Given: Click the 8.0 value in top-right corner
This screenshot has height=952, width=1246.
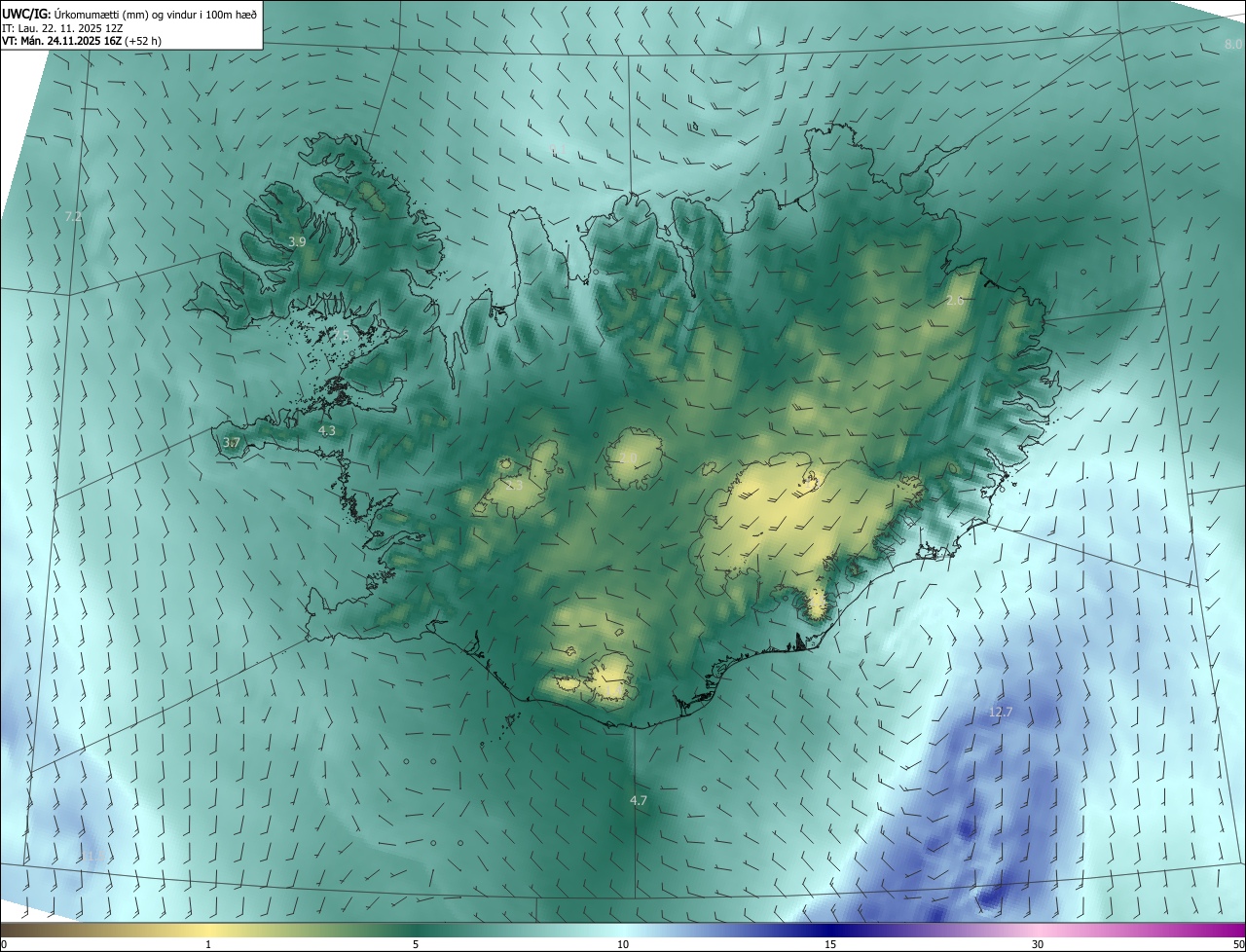Looking at the screenshot, I should [x=1233, y=45].
